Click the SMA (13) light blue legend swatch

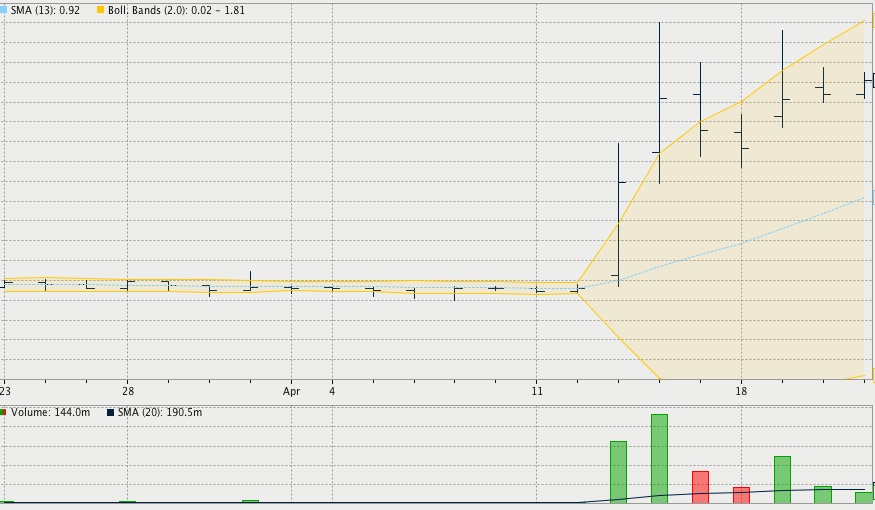click(3, 10)
